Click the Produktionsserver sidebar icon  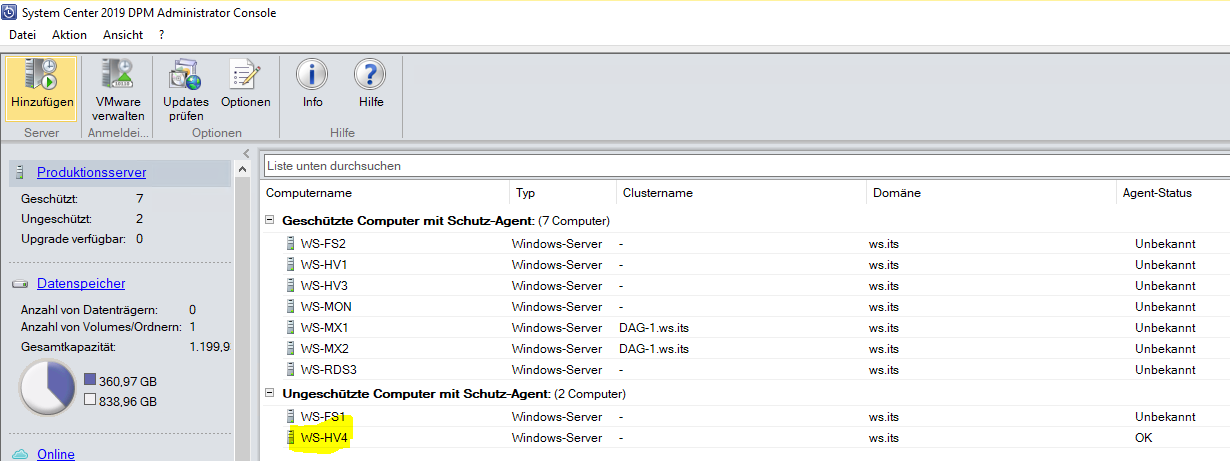(20, 173)
